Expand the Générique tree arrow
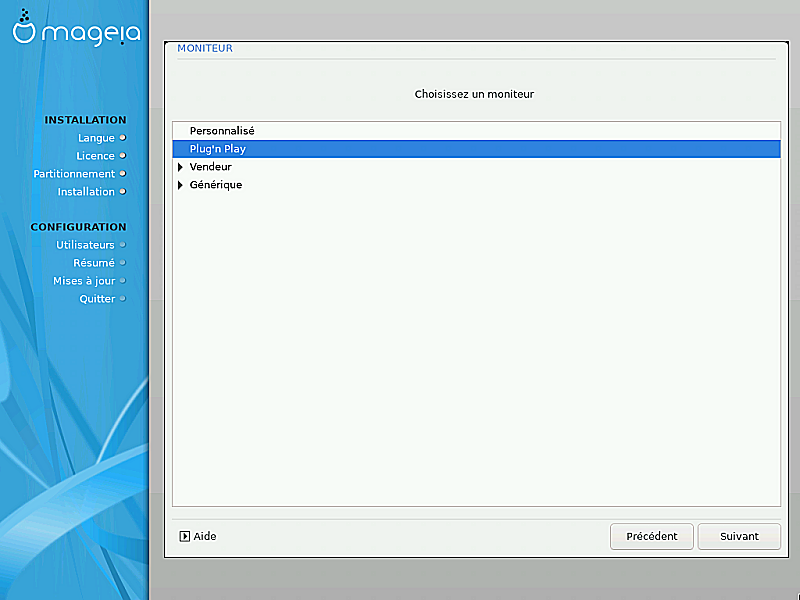800x600 pixels. pyautogui.click(x=180, y=185)
